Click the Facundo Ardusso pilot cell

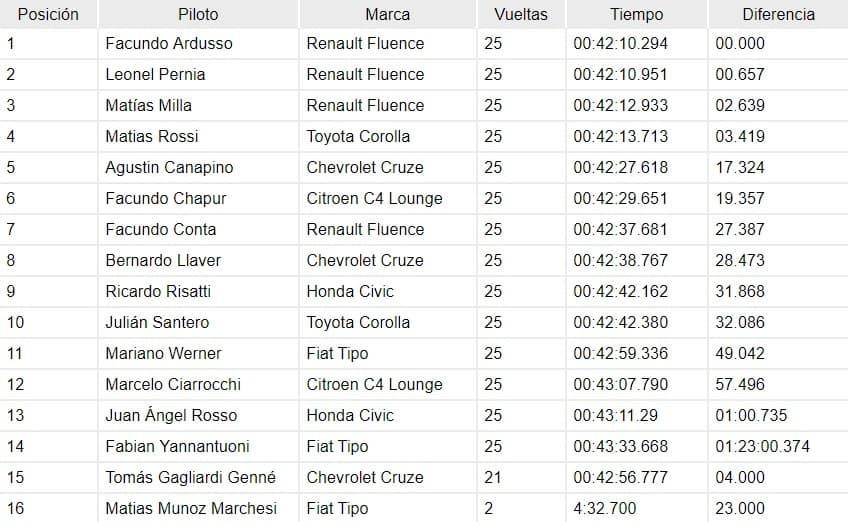point(198,43)
